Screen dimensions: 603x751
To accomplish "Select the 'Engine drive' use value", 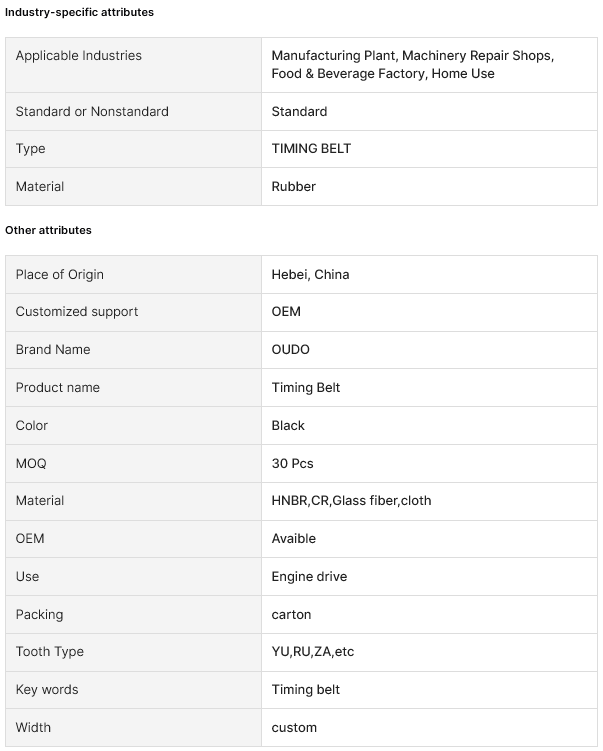I will (309, 577).
